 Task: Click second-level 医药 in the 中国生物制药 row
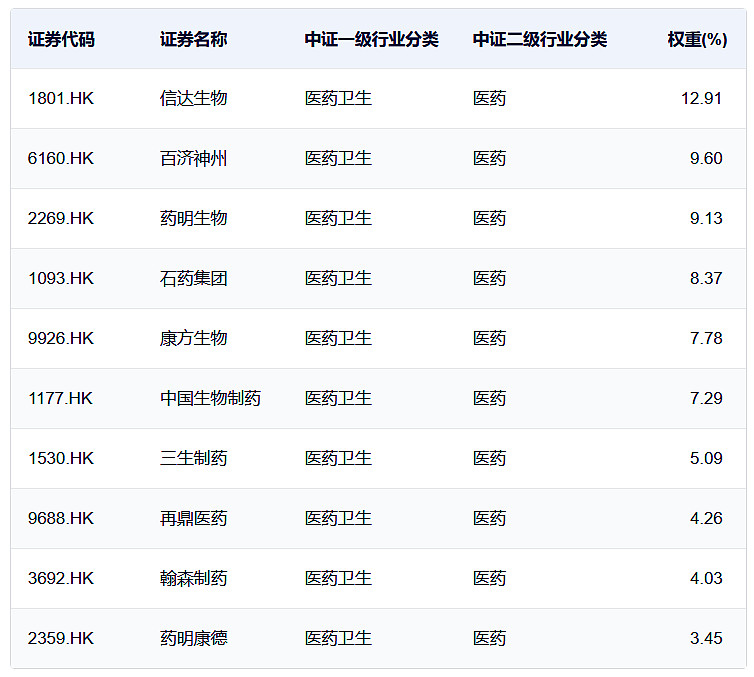[x=490, y=399]
